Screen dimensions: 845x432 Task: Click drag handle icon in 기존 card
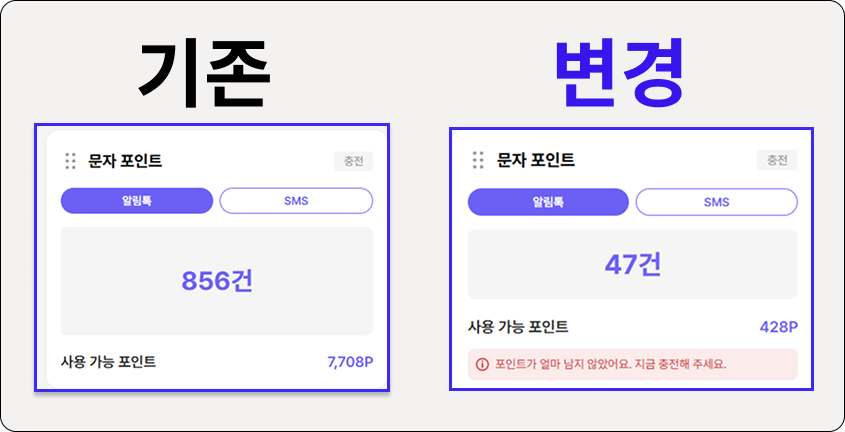(x=70, y=161)
